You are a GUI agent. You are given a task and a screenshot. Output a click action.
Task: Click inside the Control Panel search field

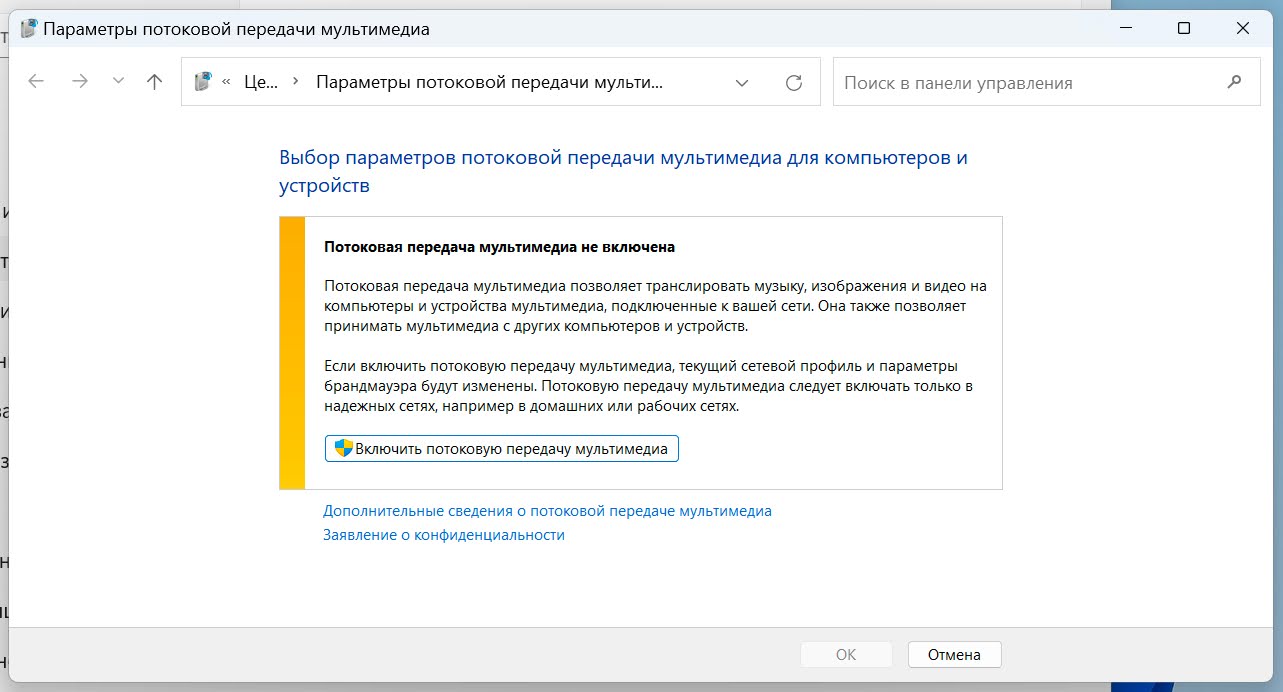(x=1000, y=80)
